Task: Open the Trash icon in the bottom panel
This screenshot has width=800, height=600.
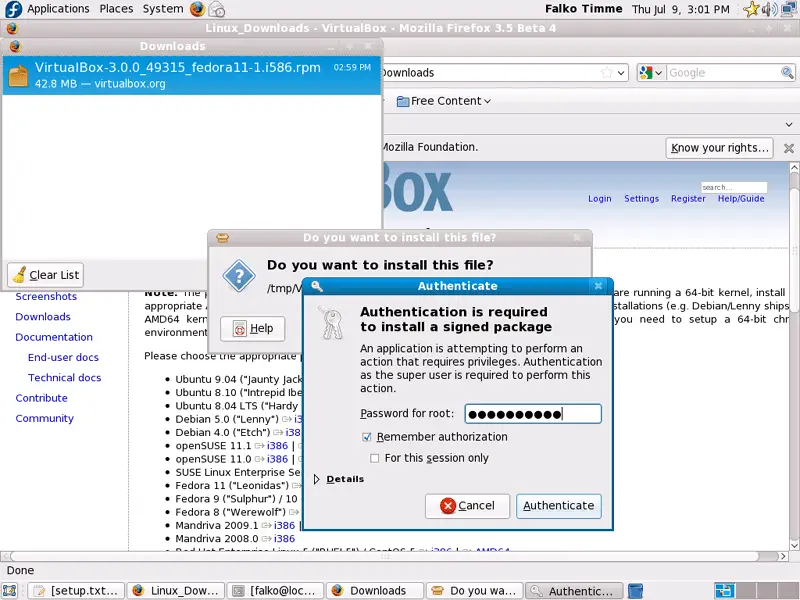Action: coord(635,591)
